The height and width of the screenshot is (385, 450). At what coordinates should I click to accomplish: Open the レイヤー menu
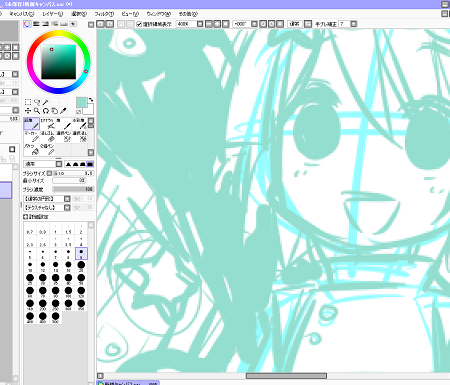tap(53, 14)
